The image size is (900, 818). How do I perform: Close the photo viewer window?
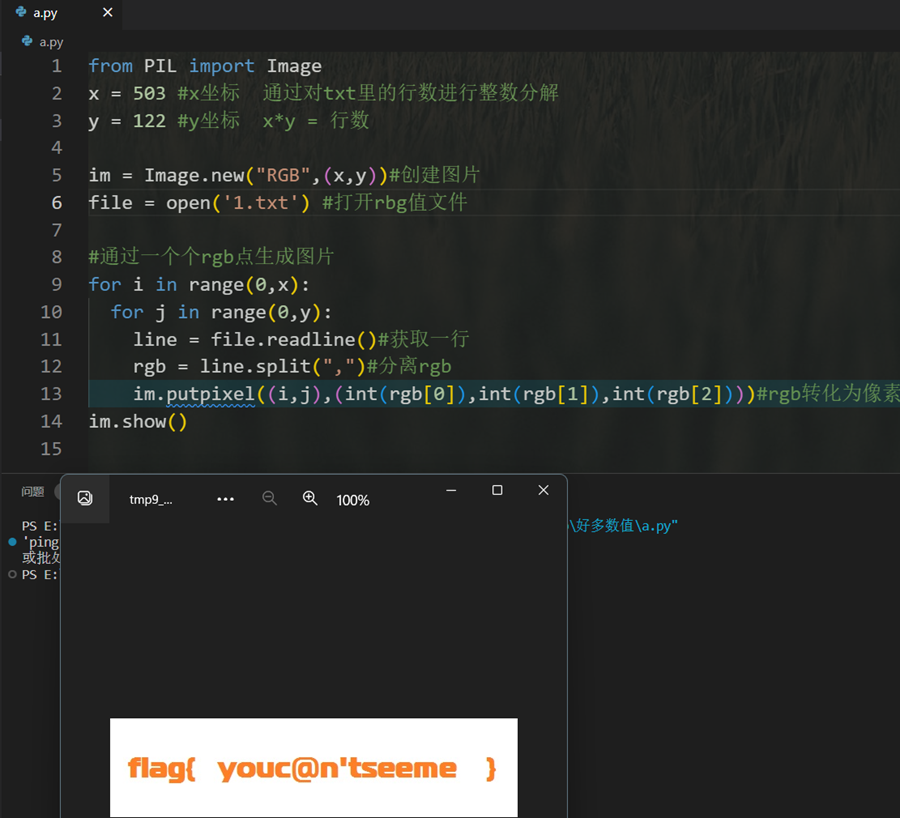pos(543,490)
